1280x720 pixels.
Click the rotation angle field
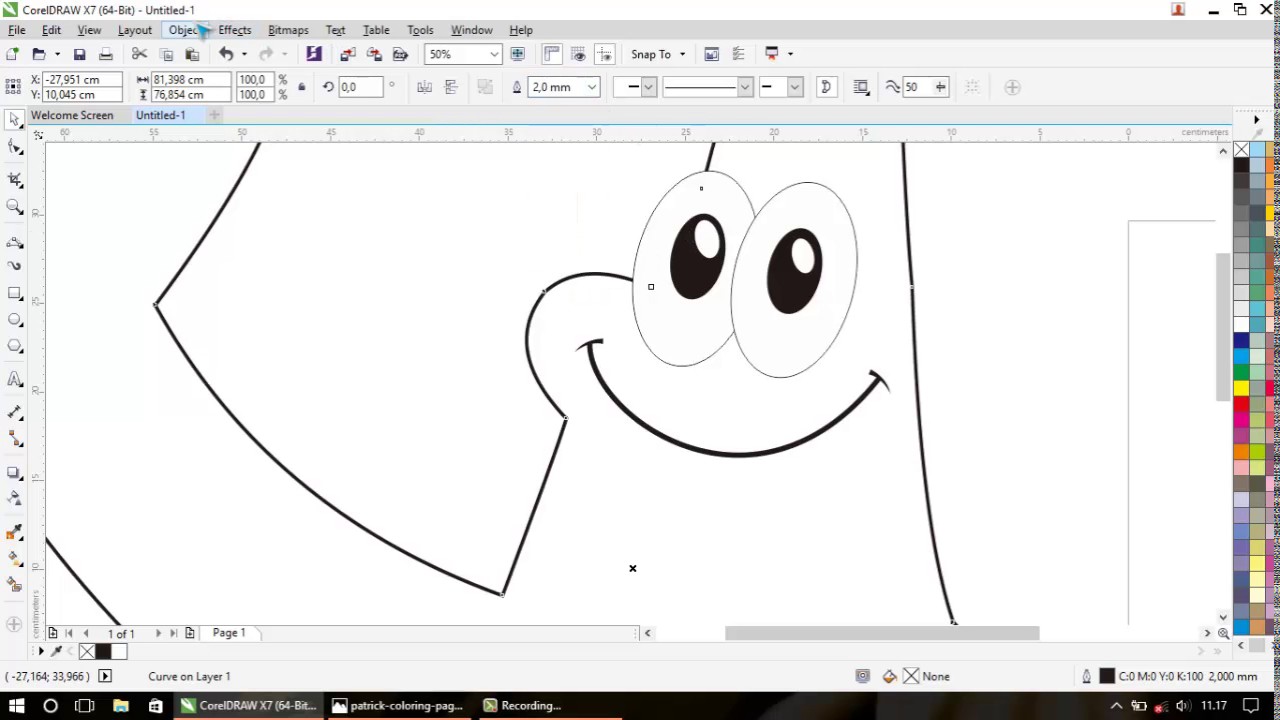360,87
